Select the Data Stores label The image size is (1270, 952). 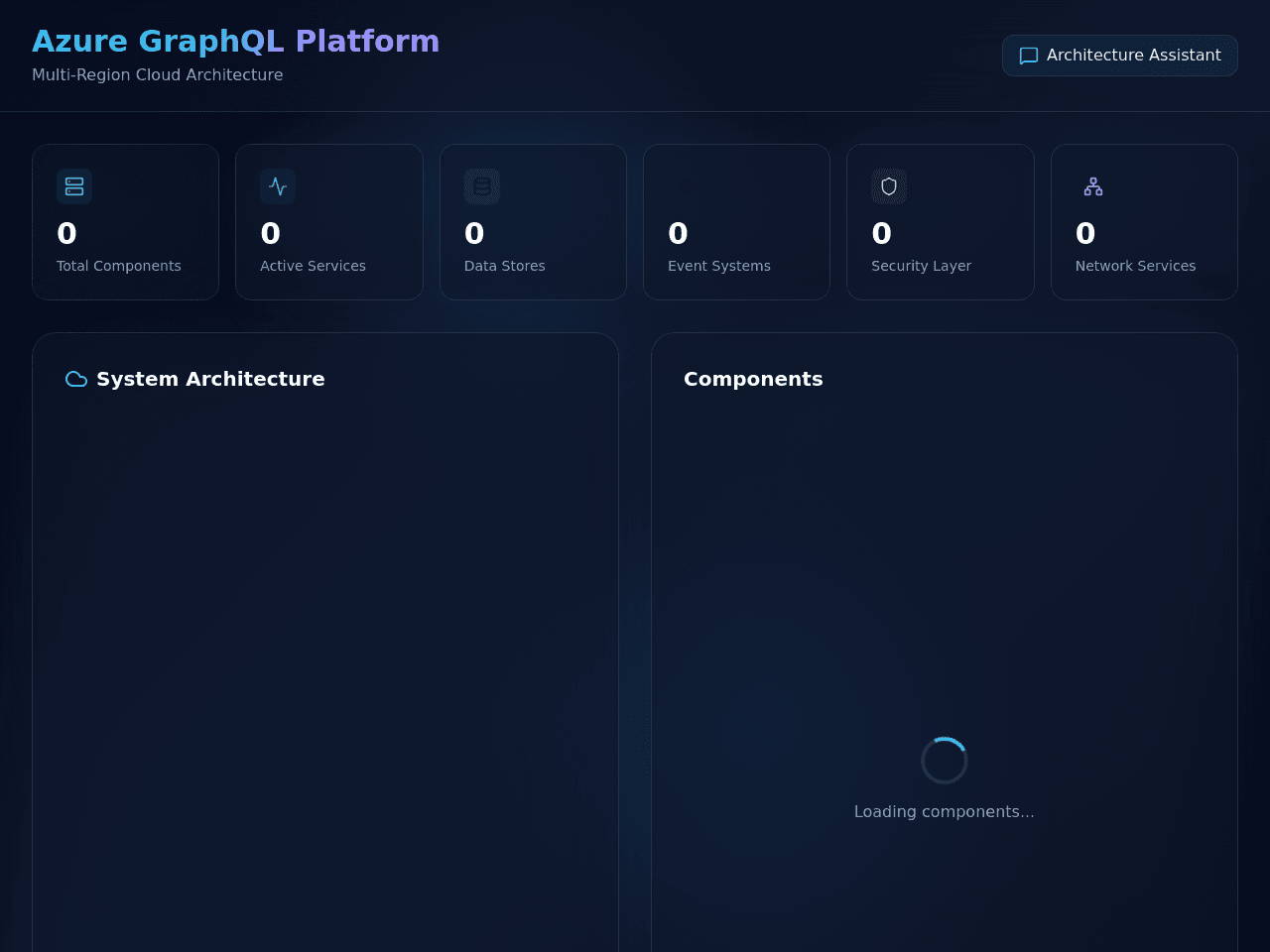[505, 266]
